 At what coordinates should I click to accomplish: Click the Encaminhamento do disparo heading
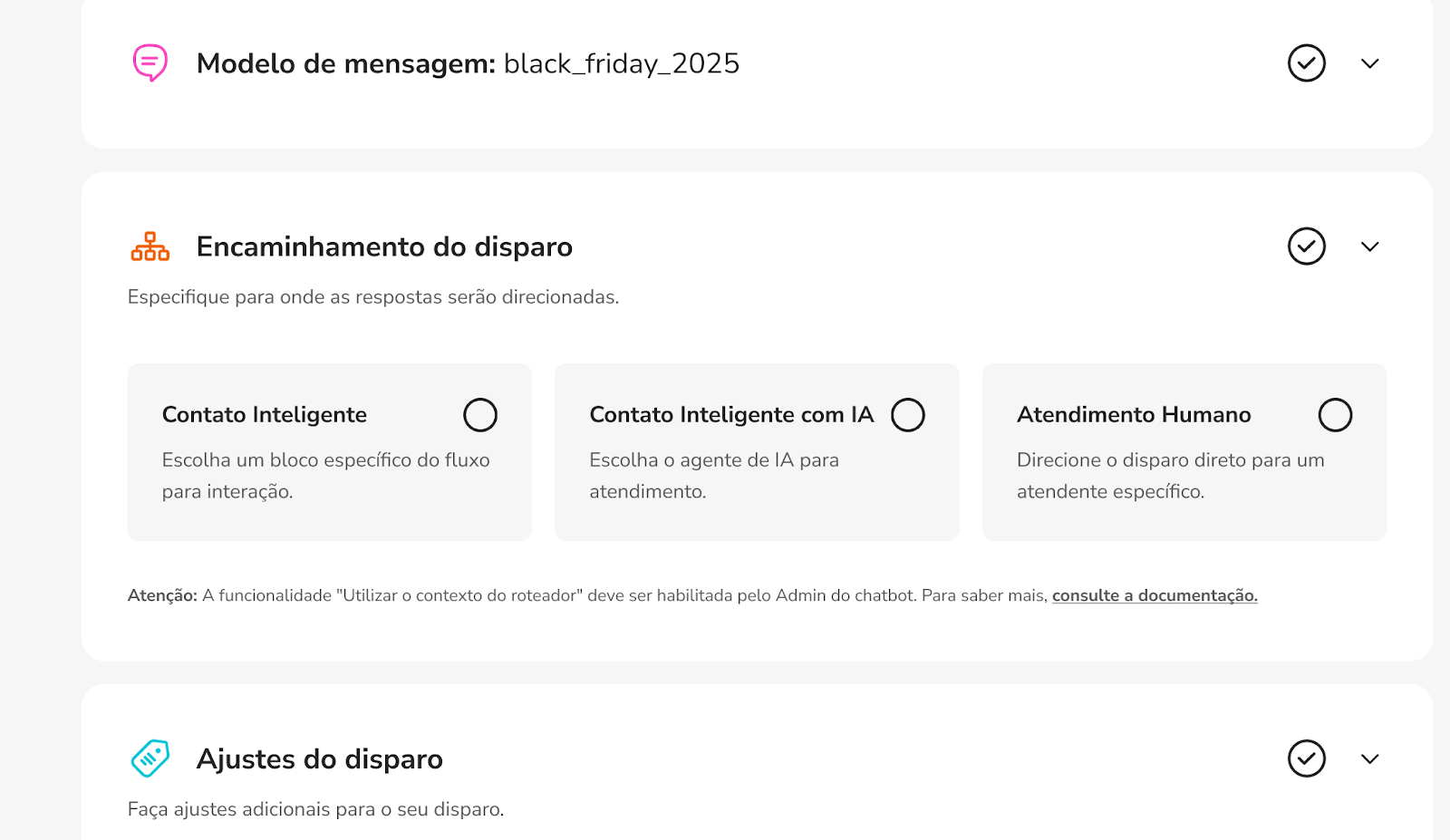click(x=384, y=246)
